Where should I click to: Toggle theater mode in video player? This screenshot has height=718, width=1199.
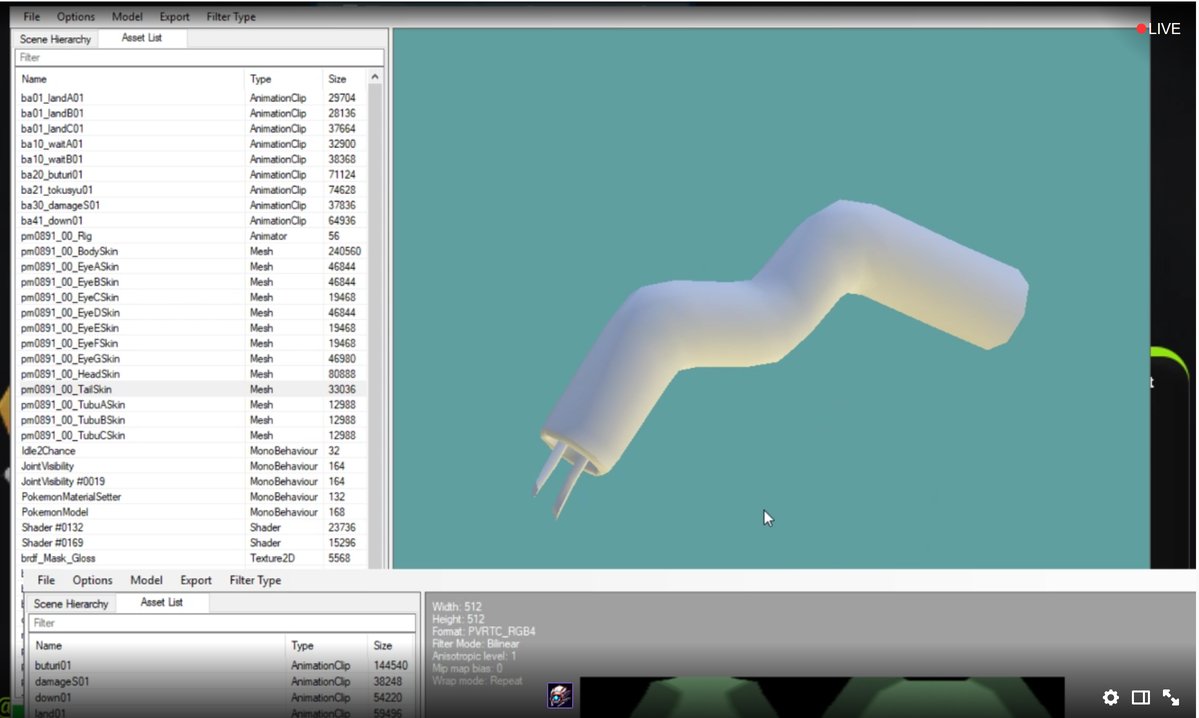point(1140,697)
